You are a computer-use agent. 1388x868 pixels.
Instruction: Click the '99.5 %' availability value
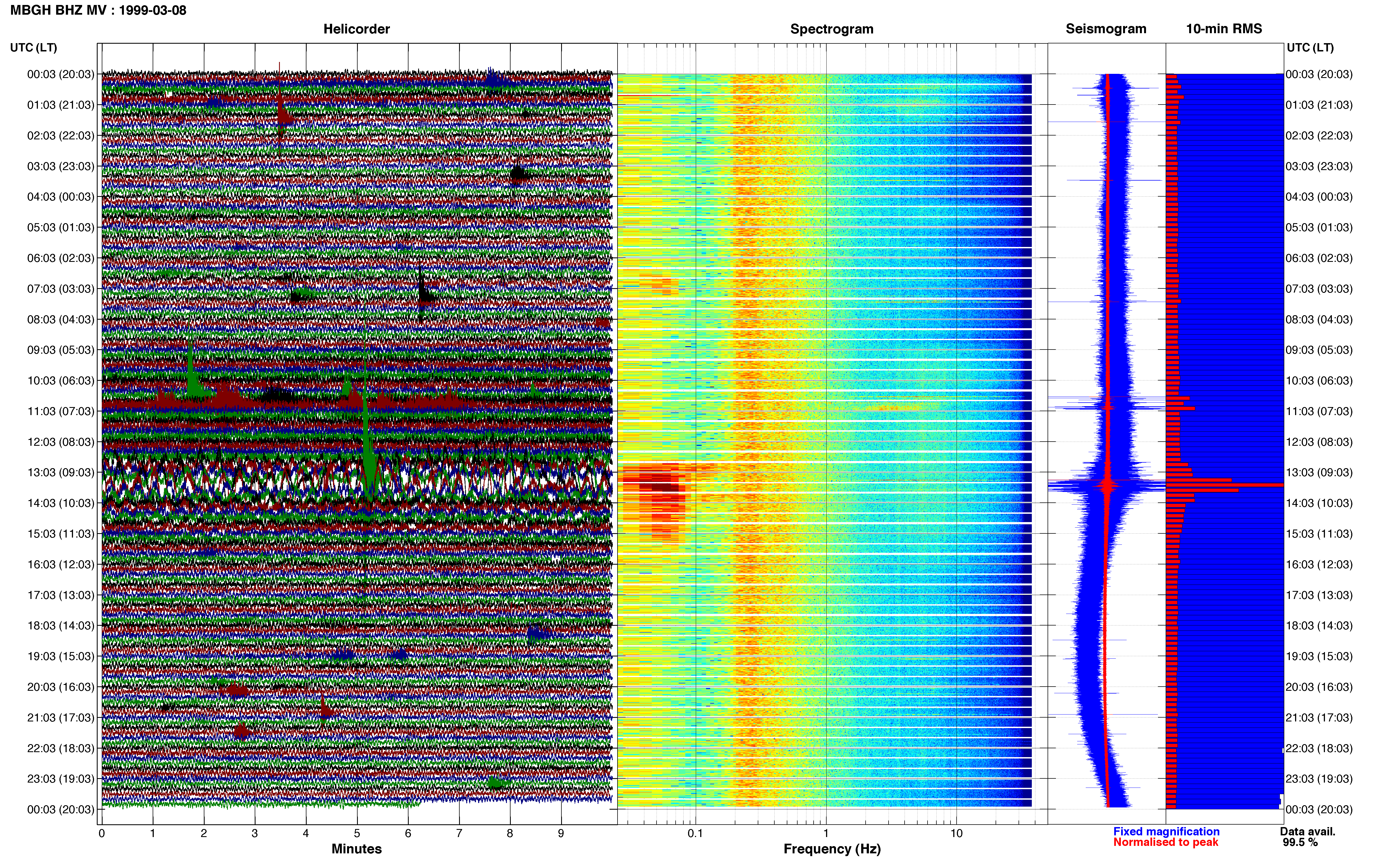[x=1300, y=842]
